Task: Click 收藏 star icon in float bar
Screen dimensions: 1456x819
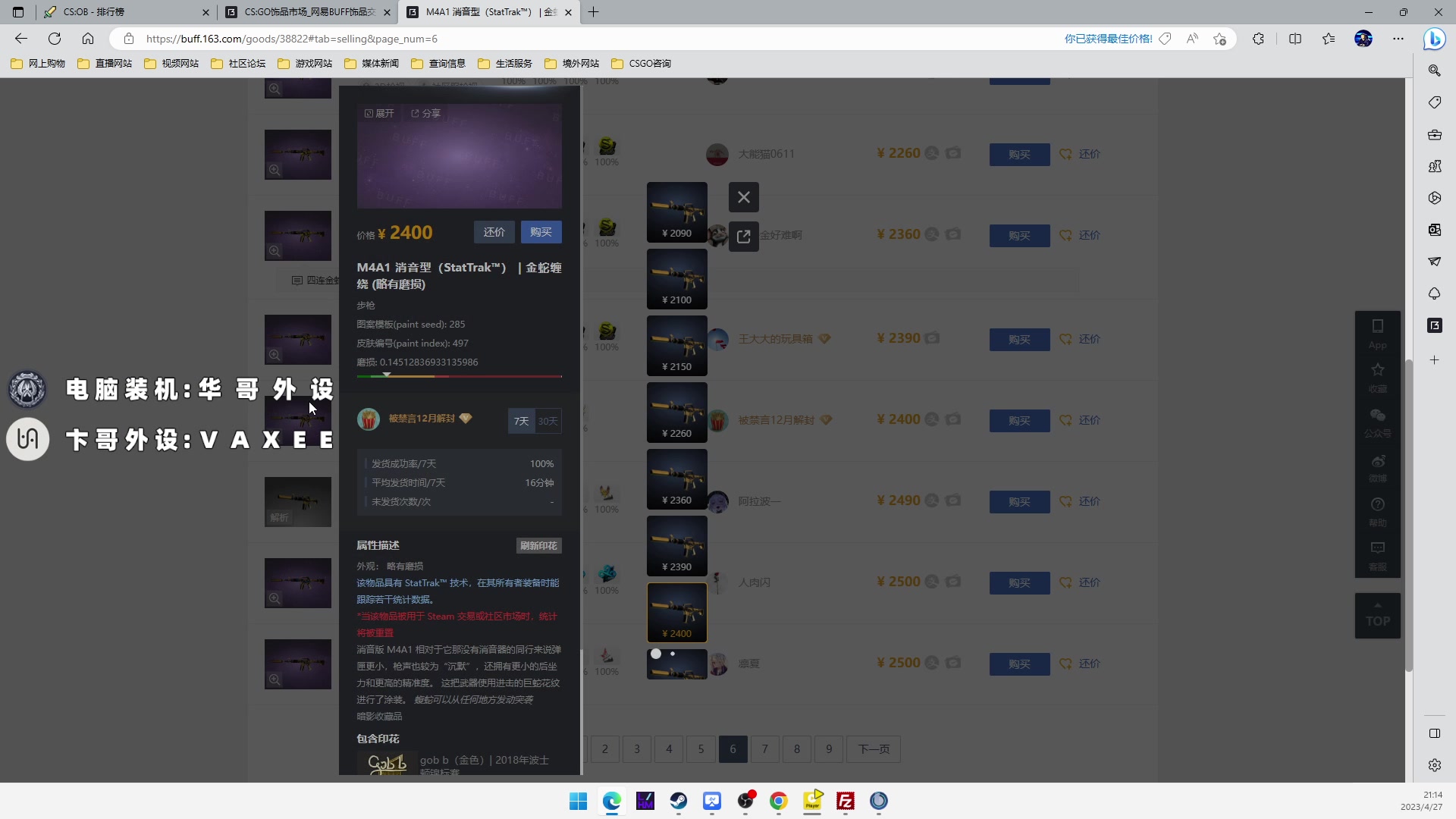Action: click(1377, 377)
